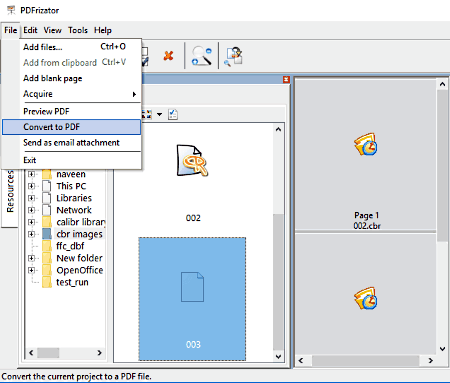This screenshot has height=383, width=450.
Task: Click the 002 comic file thumbnail
Action: pos(193,161)
